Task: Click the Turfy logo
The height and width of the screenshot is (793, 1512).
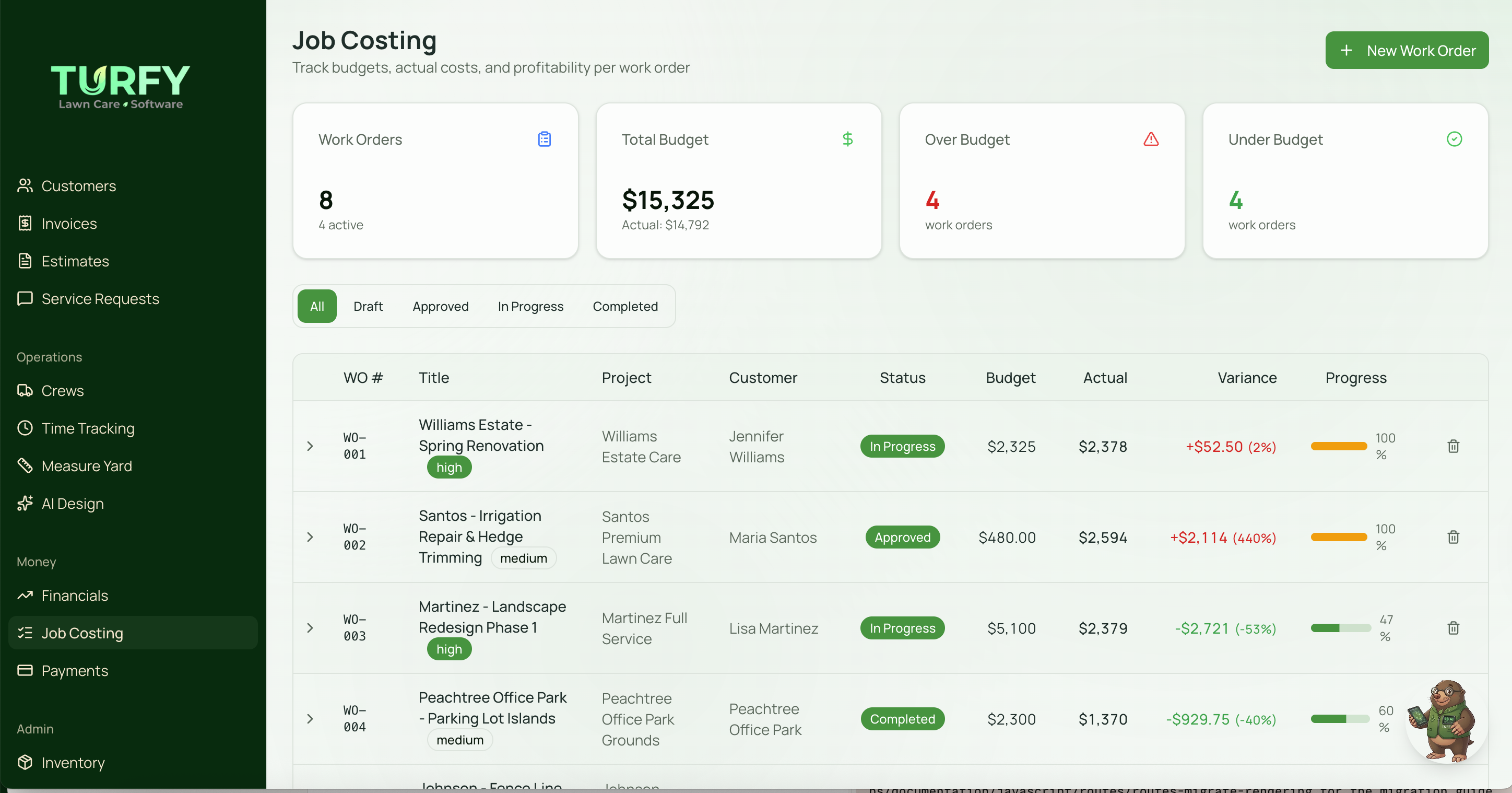Action: click(120, 87)
